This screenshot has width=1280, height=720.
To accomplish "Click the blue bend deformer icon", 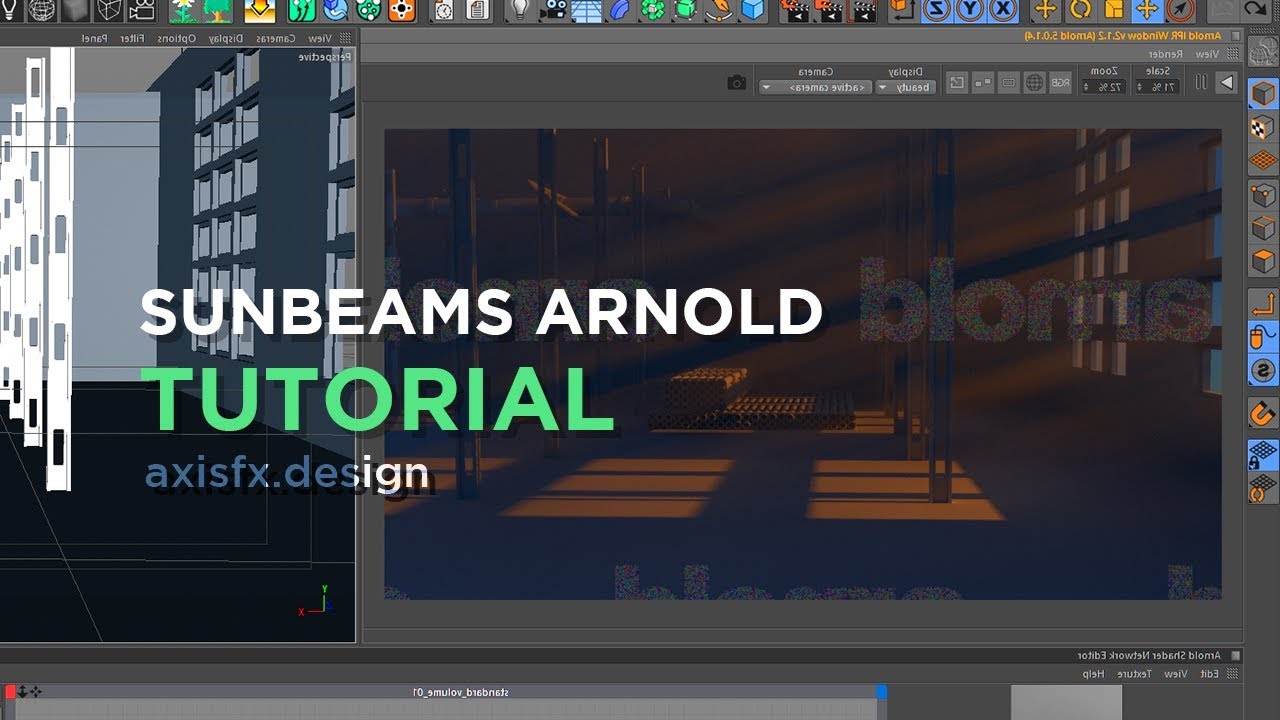I will [620, 10].
